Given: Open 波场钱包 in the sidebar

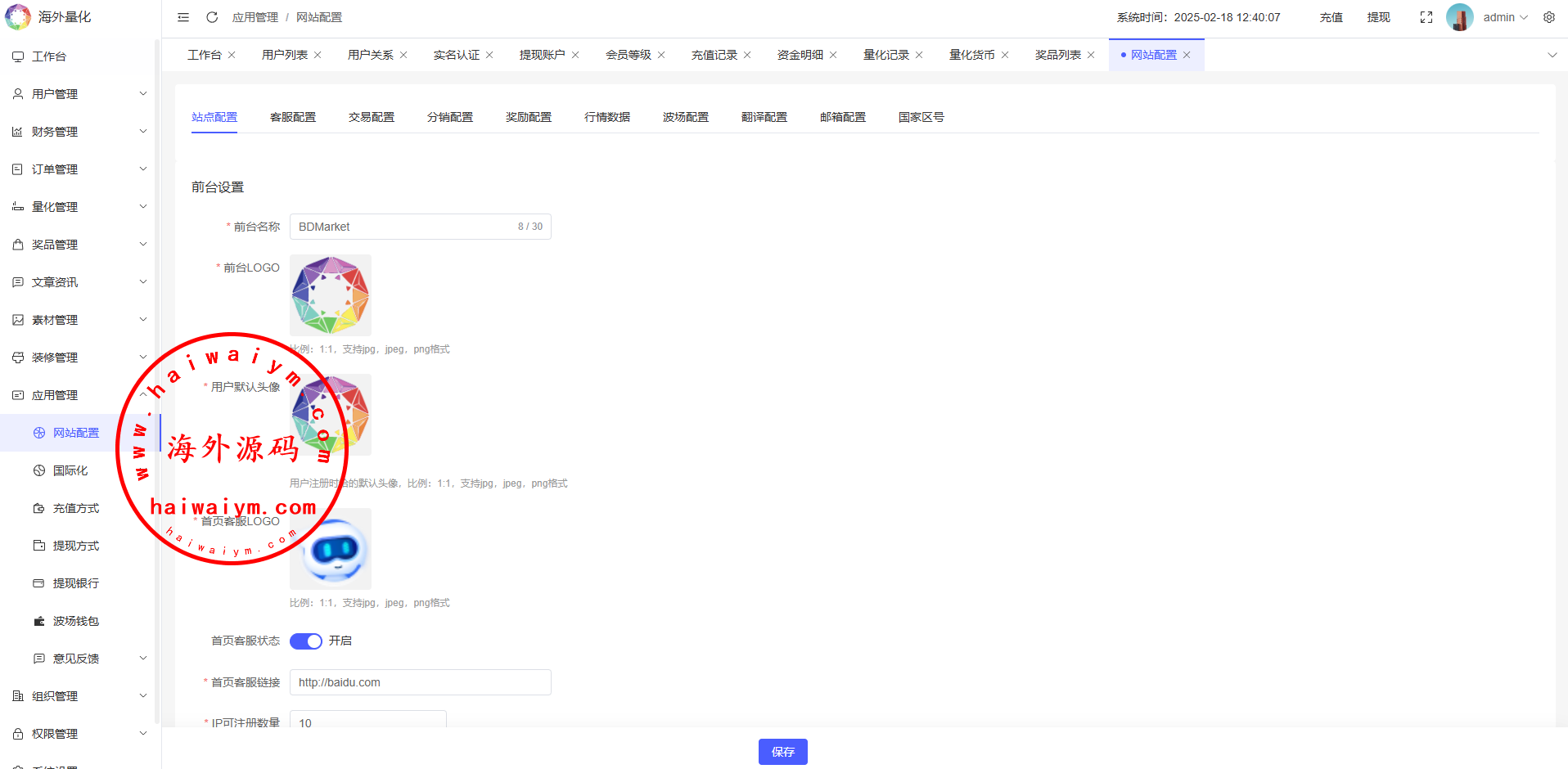Looking at the screenshot, I should pos(75,621).
